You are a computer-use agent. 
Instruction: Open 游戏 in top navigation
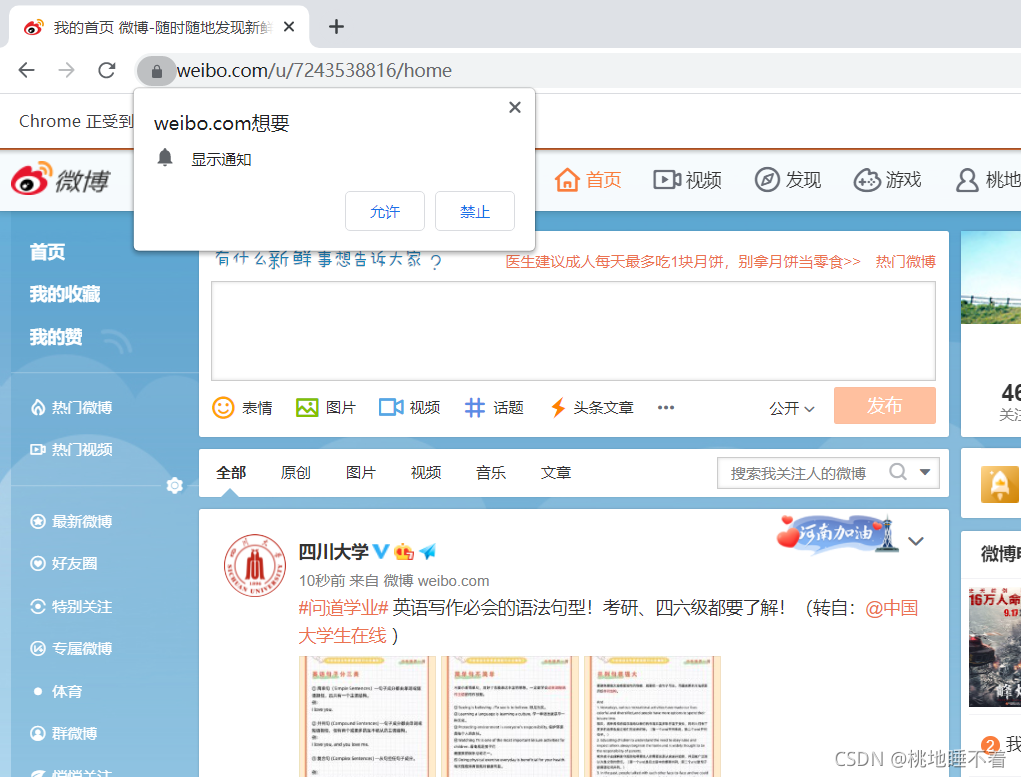(x=888, y=180)
